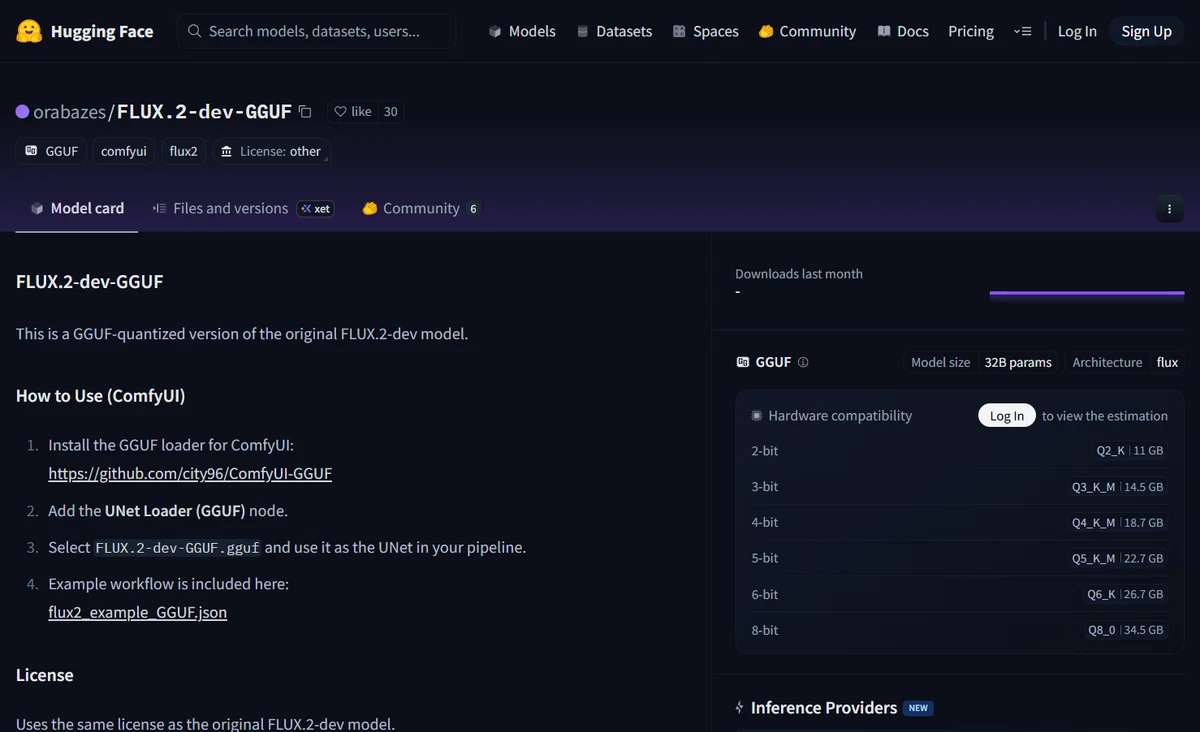This screenshot has width=1200, height=732.
Task: Click the Sign Up button
Action: (x=1146, y=31)
